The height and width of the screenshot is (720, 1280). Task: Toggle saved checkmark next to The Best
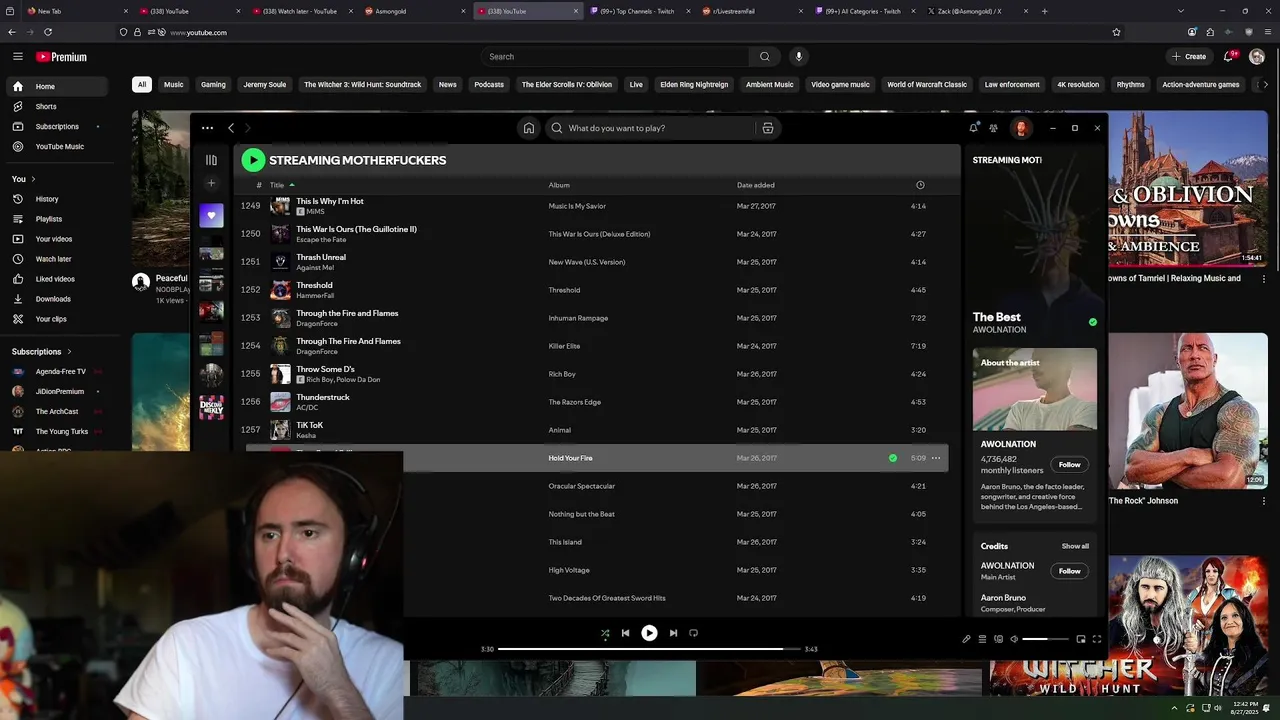[x=1092, y=322]
